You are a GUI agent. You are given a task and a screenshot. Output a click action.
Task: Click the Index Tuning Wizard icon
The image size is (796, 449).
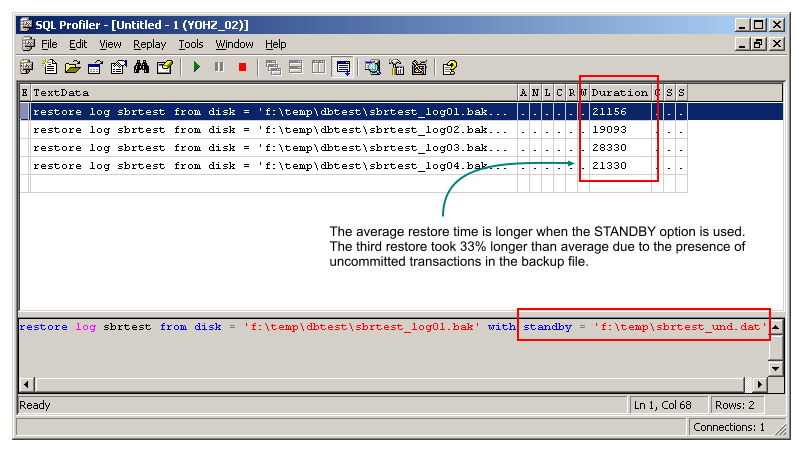click(419, 67)
